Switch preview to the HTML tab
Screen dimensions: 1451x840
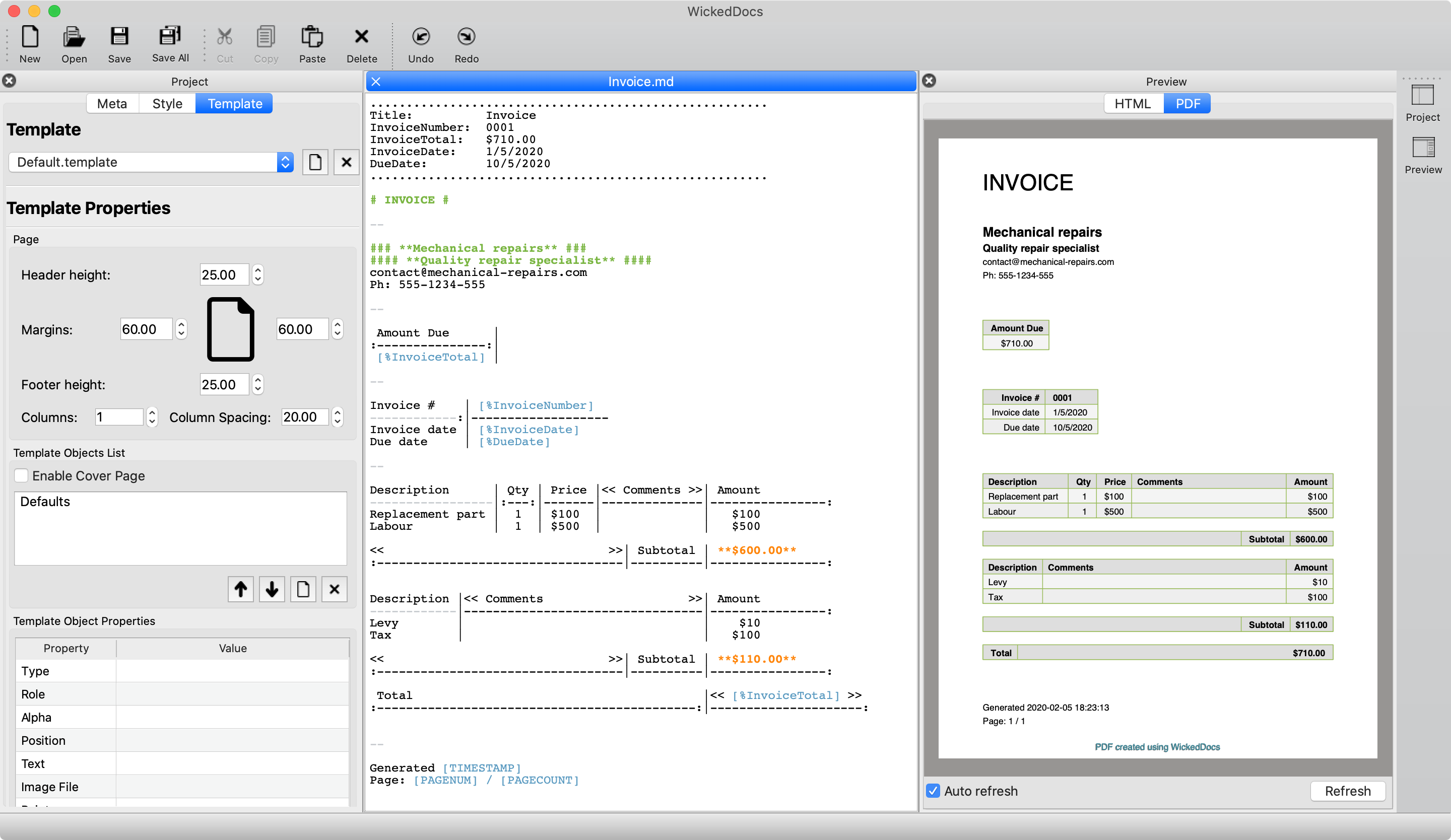[x=1132, y=104]
